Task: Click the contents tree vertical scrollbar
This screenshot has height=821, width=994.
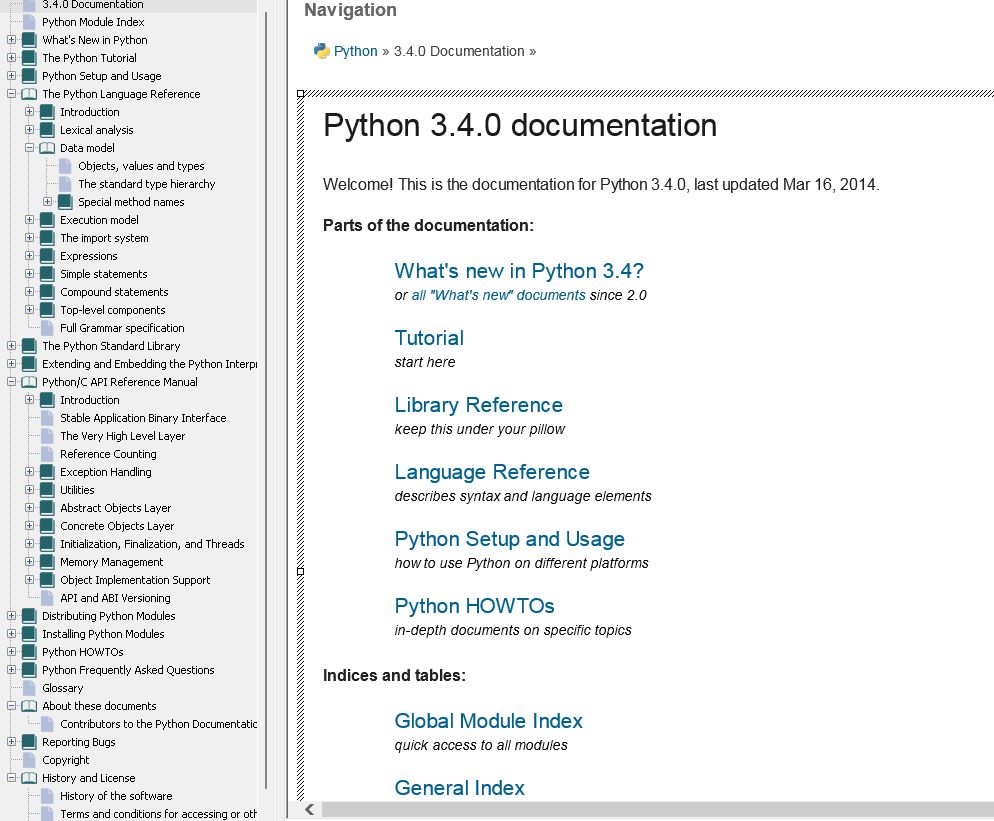Action: click(x=266, y=399)
